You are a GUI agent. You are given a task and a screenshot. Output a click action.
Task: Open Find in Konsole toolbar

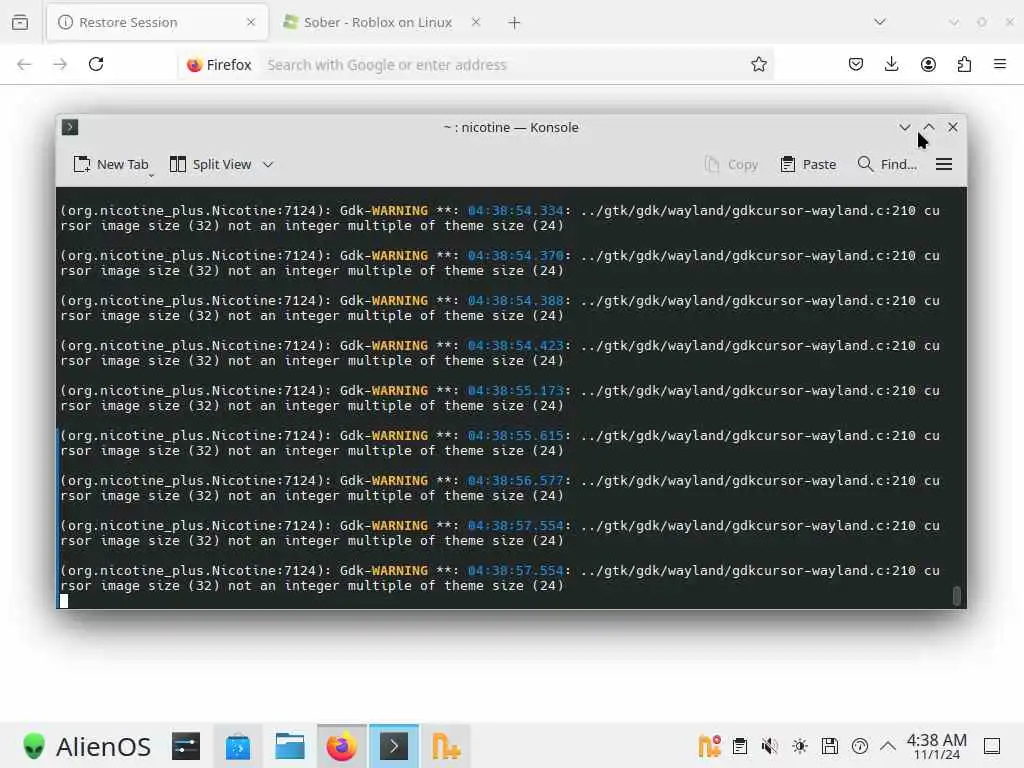(x=887, y=165)
